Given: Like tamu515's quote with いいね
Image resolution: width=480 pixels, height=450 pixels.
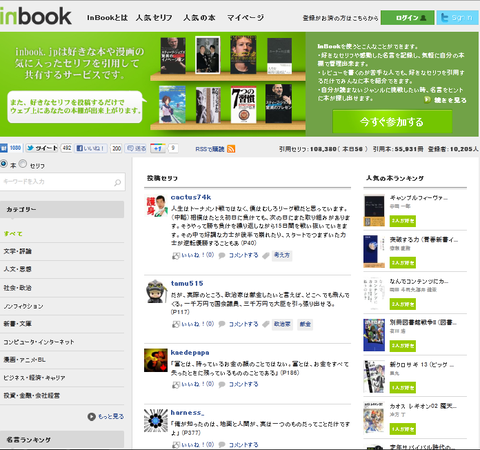Looking at the screenshot, I should click(x=193, y=324).
